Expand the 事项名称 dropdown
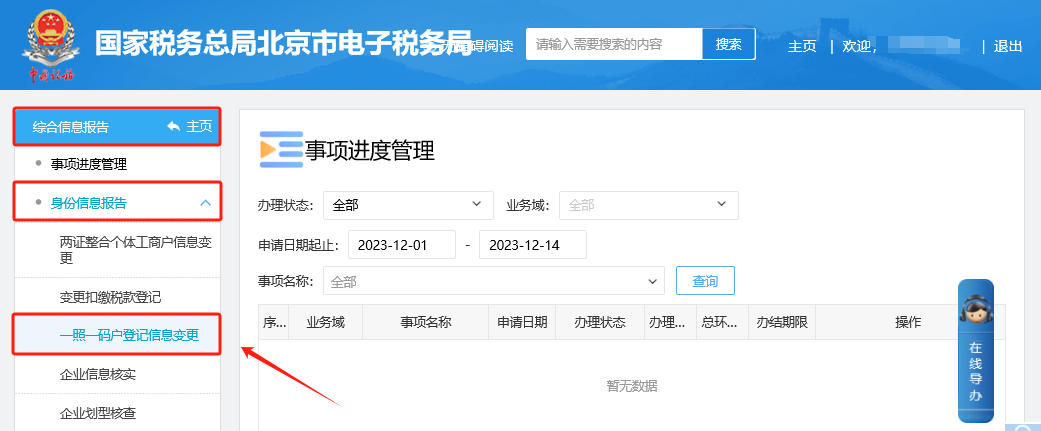The image size is (1041, 431). [493, 281]
